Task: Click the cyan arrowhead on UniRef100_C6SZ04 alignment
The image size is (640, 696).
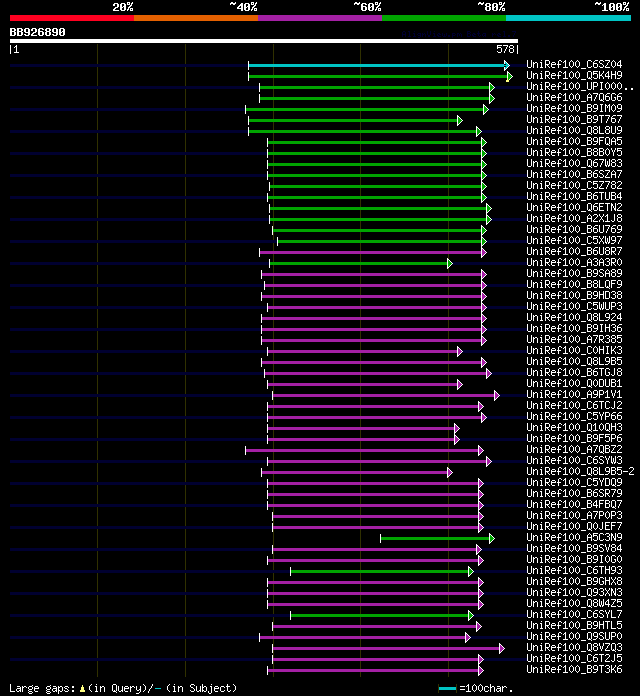Action: [x=507, y=66]
